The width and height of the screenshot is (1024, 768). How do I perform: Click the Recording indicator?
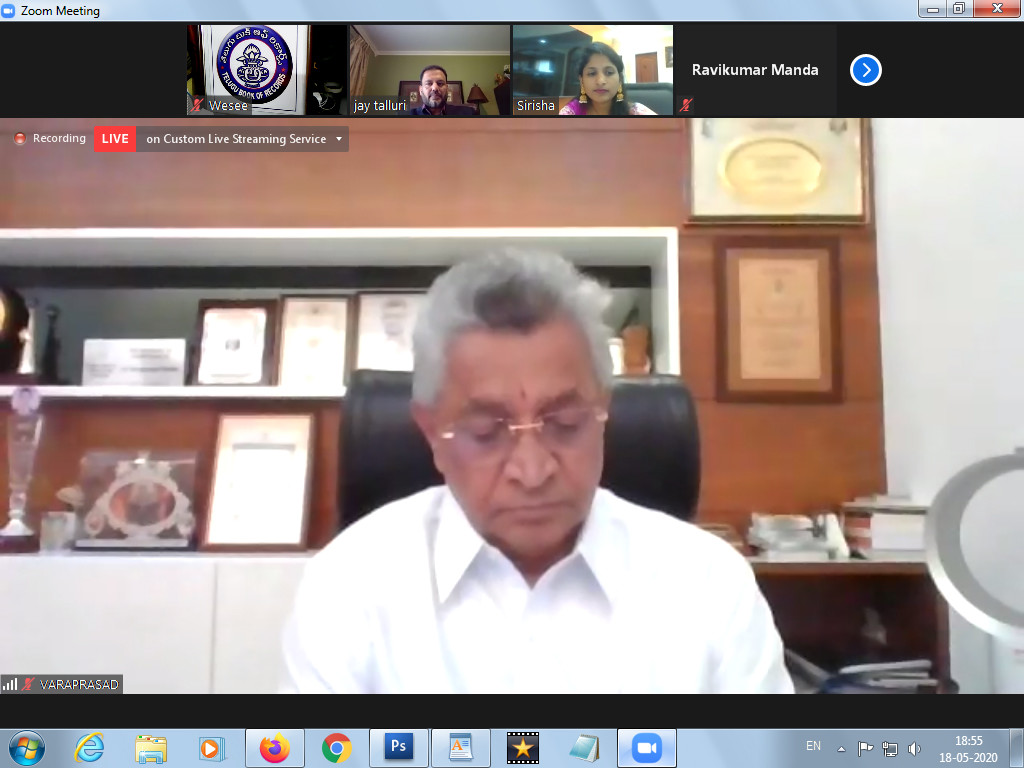tap(51, 139)
